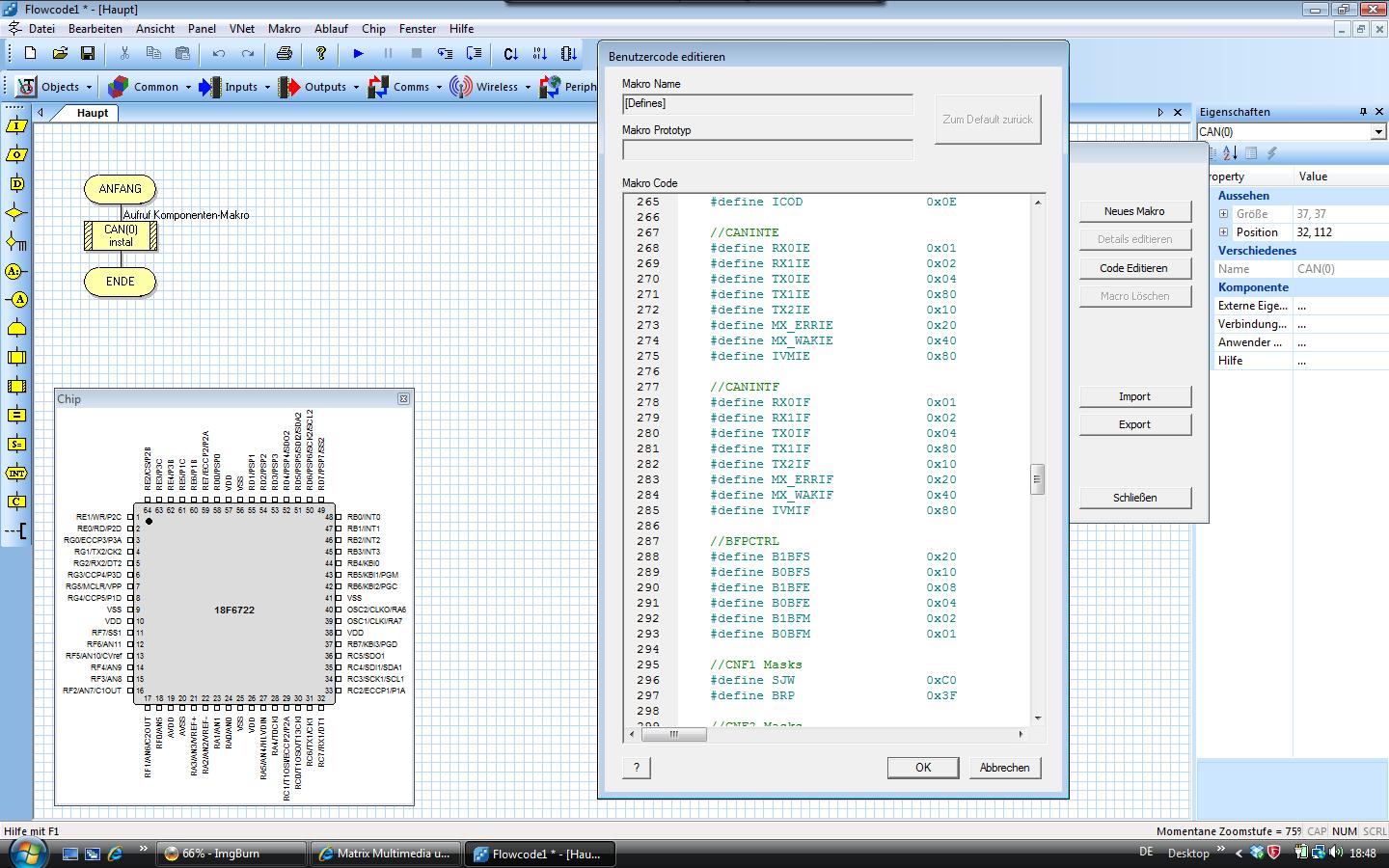The image size is (1389, 868).
Task: Click Neues Makro button
Action: pos(1134,211)
